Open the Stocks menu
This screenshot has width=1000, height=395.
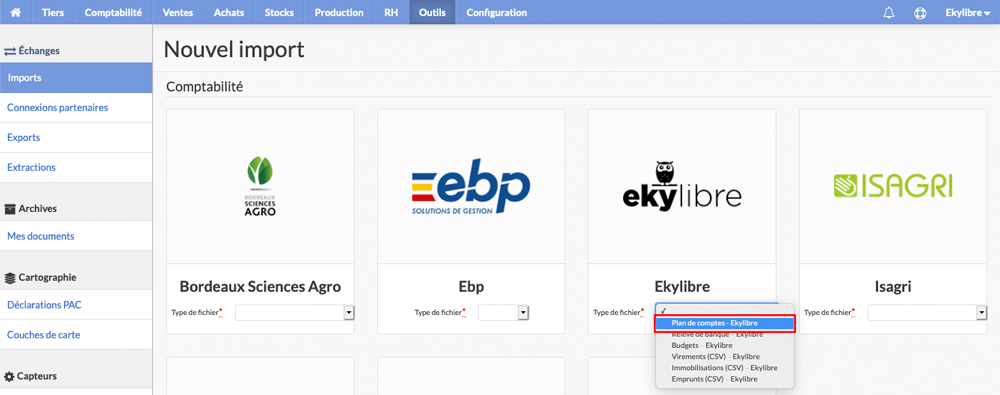279,12
